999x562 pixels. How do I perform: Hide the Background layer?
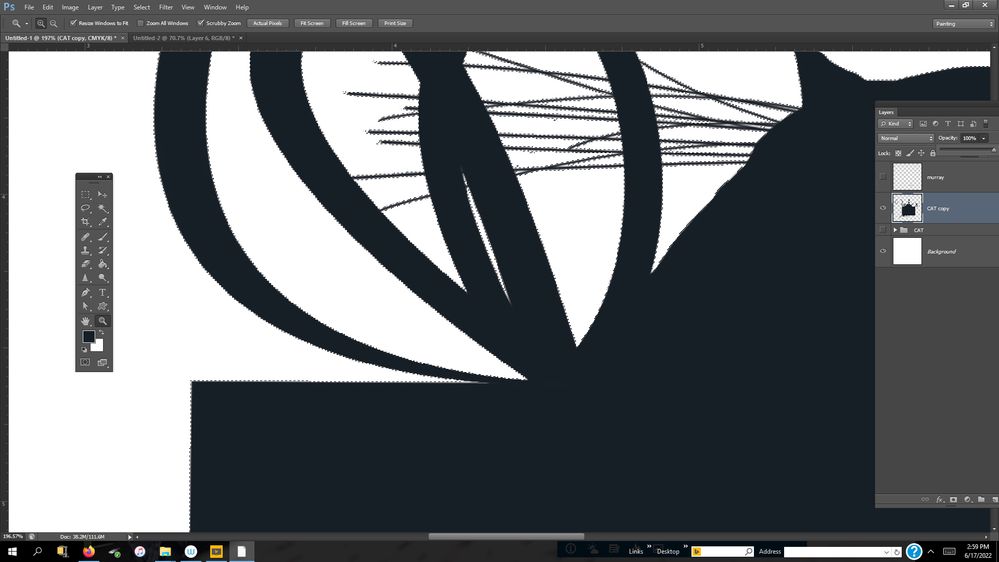click(x=883, y=251)
